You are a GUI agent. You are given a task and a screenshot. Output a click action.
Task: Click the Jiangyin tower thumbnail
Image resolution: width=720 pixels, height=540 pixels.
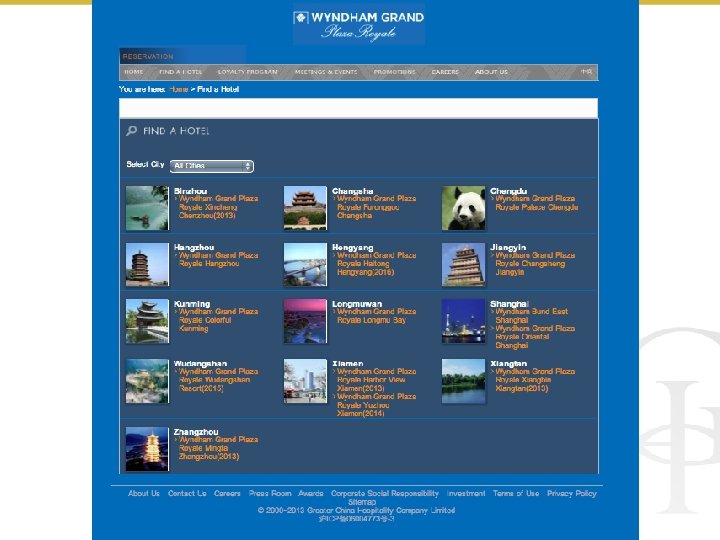(x=463, y=264)
